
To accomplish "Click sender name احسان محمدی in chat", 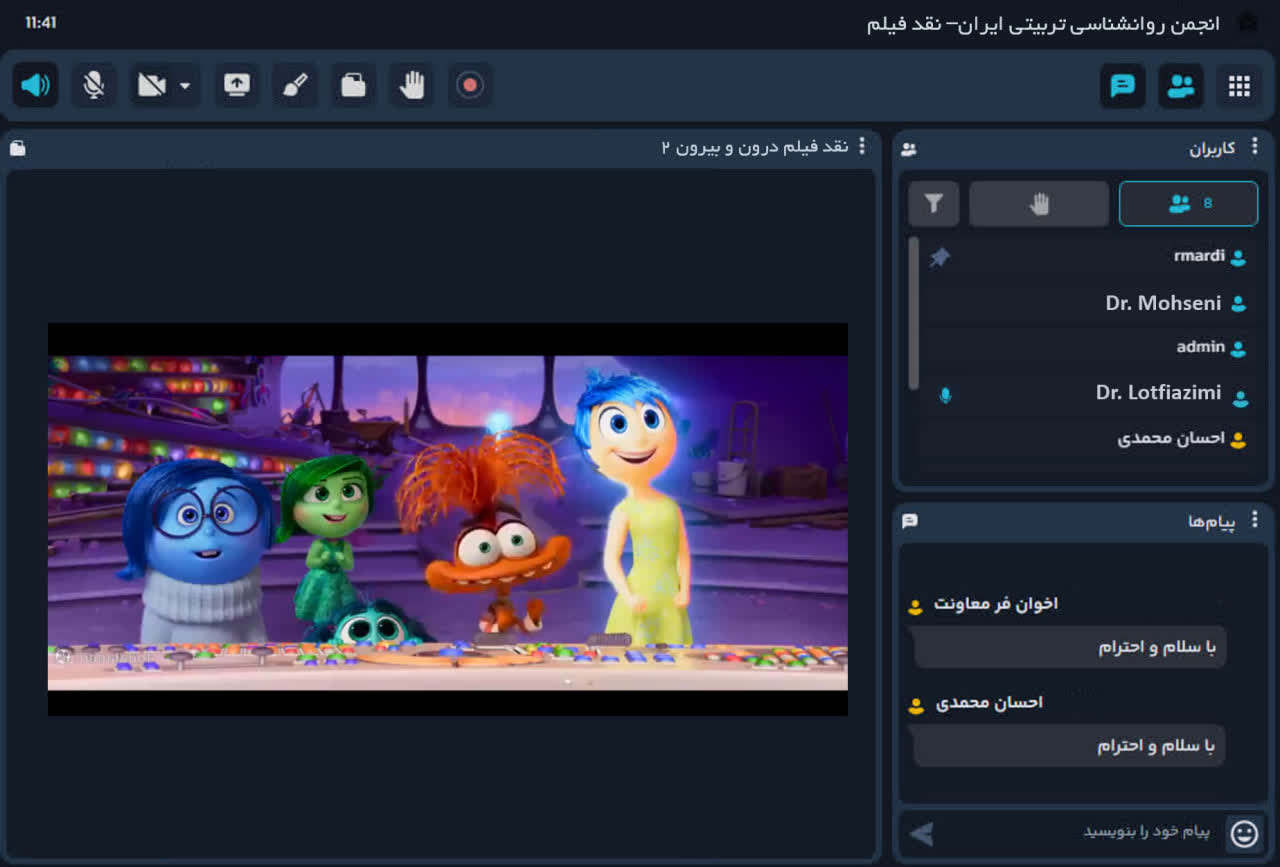I will (x=989, y=703).
